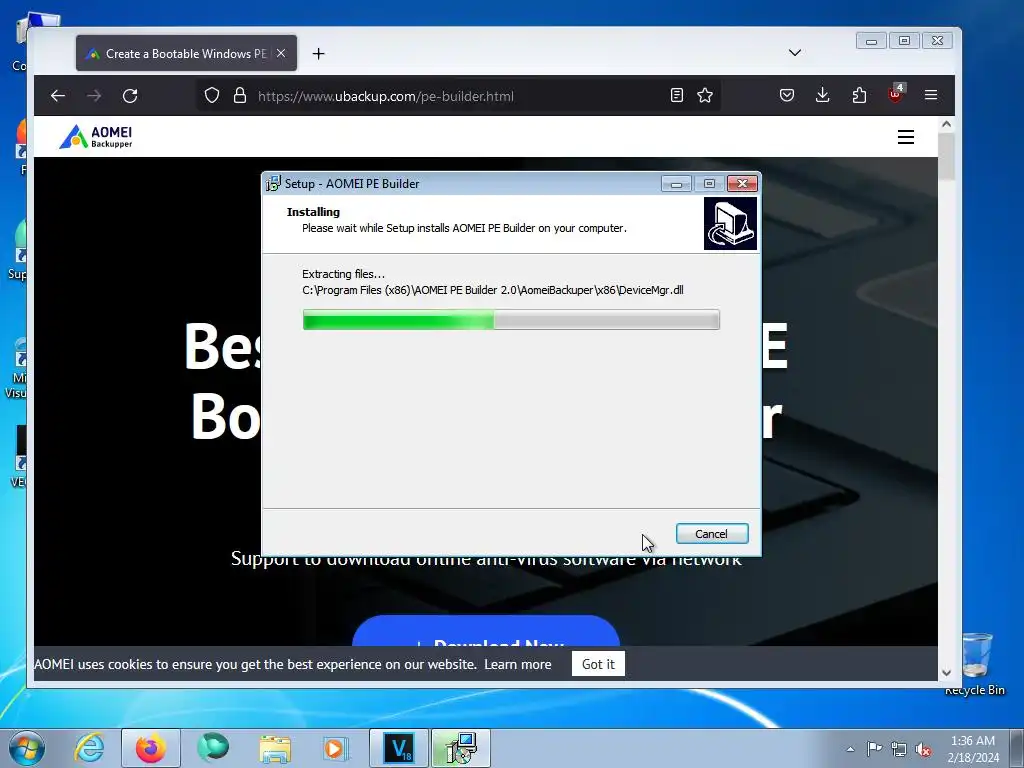Open Windows Explorer from taskbar
This screenshot has width=1024, height=768.
click(275, 749)
